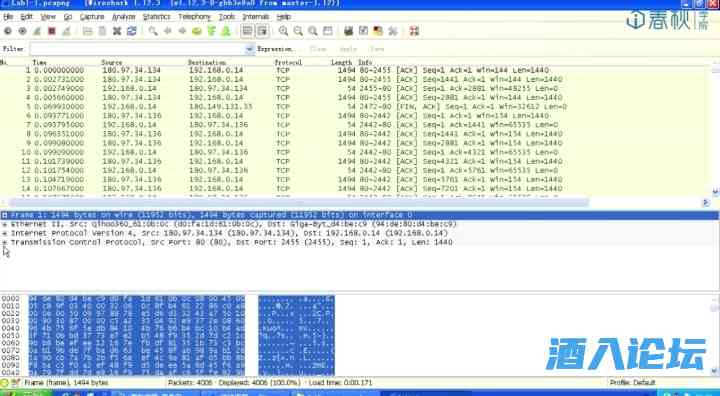This screenshot has height=396, width=720.
Task: Edit coloring rules toolbar icon
Action: 378,31
